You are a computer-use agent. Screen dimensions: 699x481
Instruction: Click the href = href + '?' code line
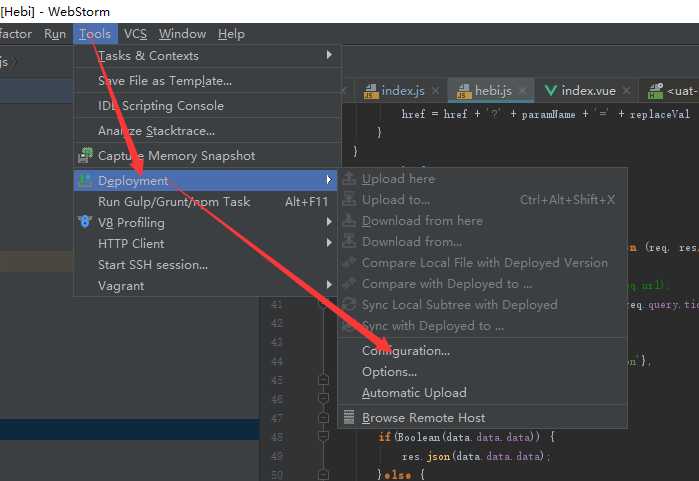546,114
